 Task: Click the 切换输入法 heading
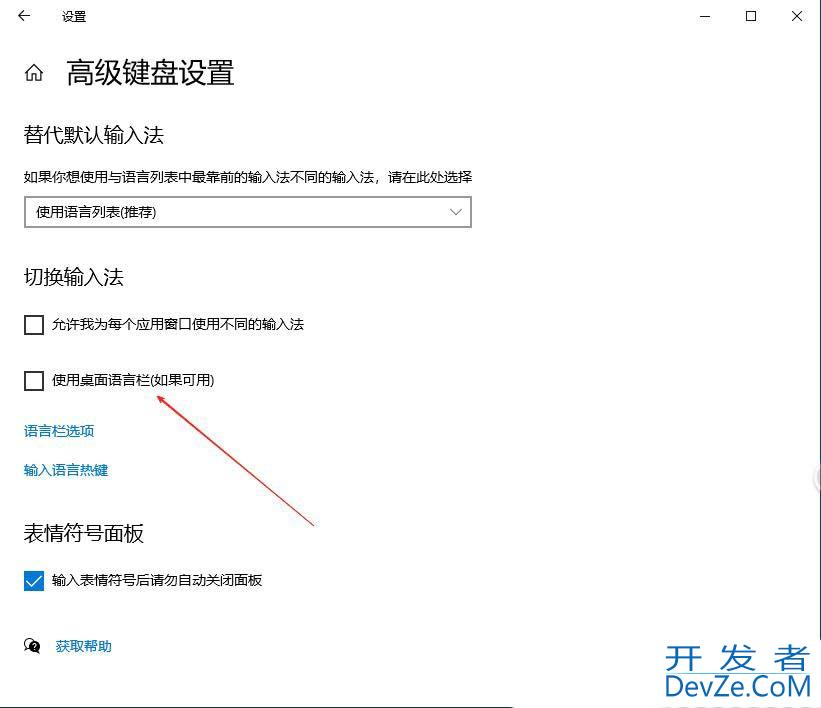coord(74,277)
